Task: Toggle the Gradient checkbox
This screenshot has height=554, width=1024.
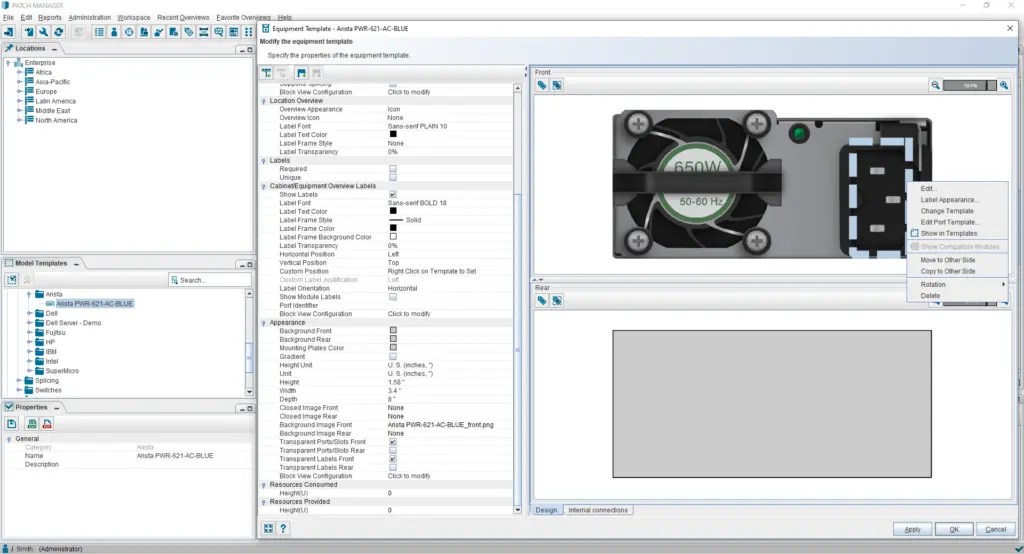Action: pyautogui.click(x=393, y=356)
